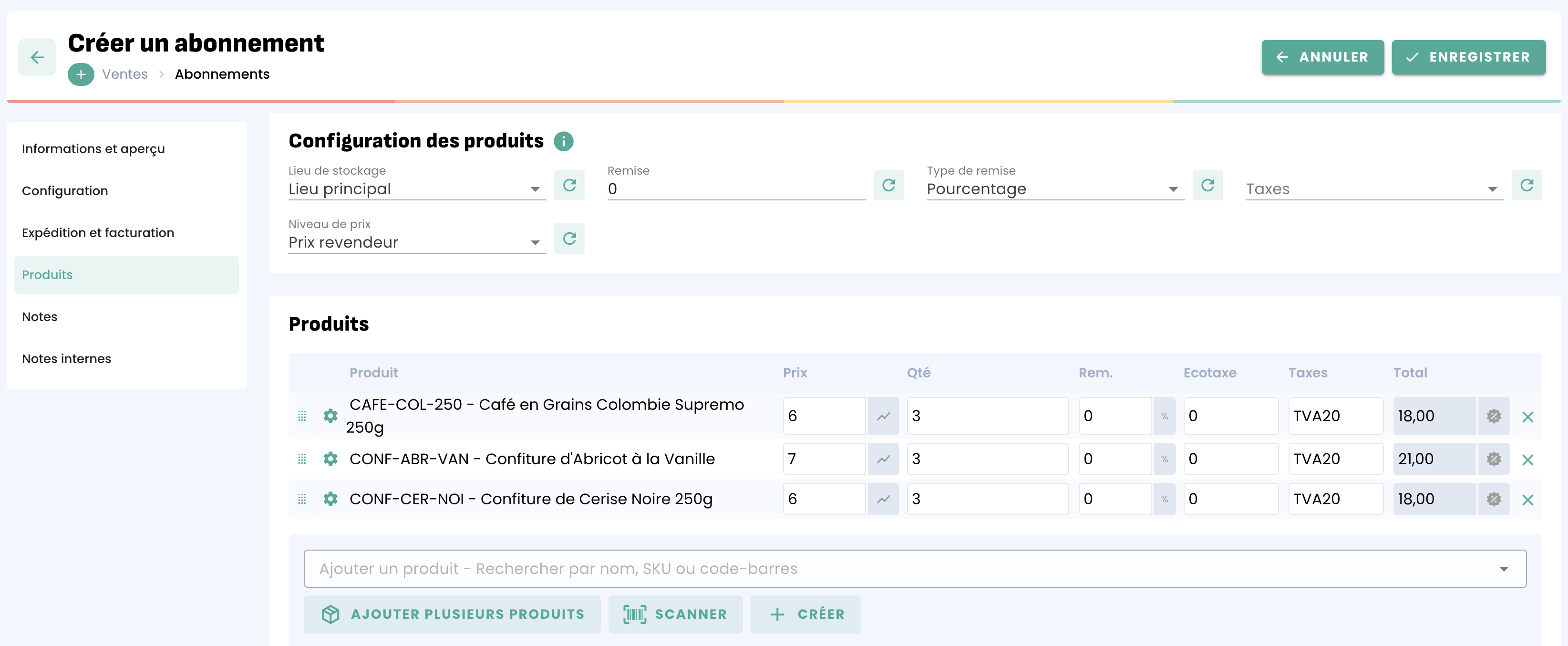Click AJOUTER PLUSIEURS PRODUITS button
The height and width of the screenshot is (646, 1568).
click(x=452, y=615)
